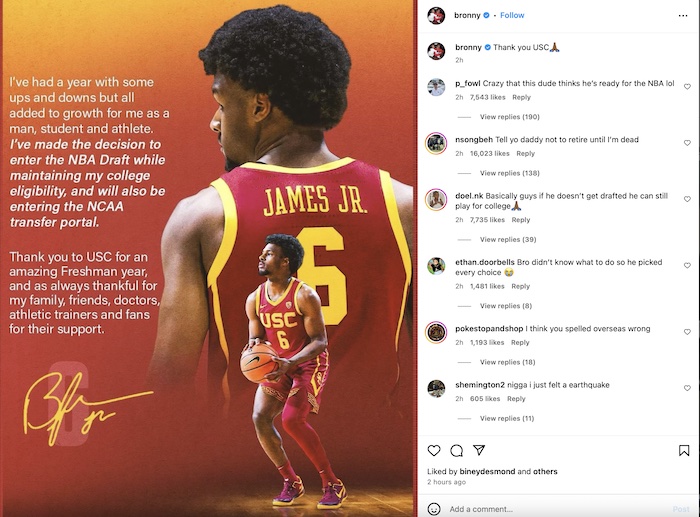
Task: Share the post with the paper plane icon
Action: pos(479,450)
